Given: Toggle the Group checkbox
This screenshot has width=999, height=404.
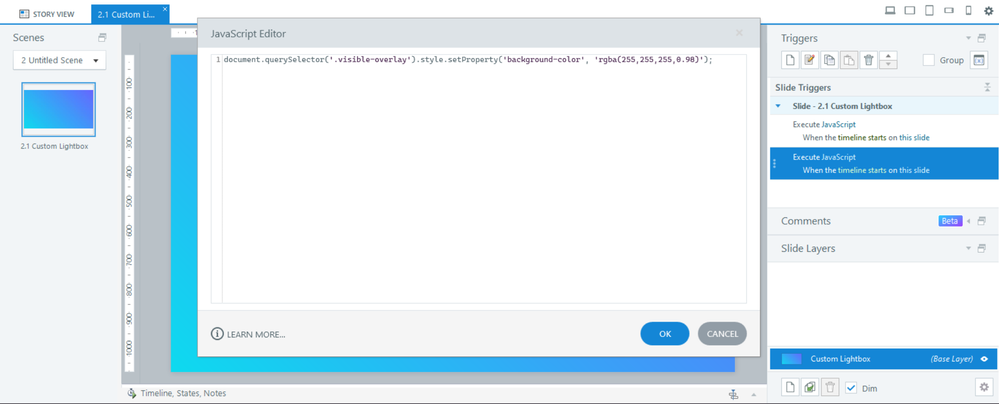Looking at the screenshot, I should [x=929, y=60].
